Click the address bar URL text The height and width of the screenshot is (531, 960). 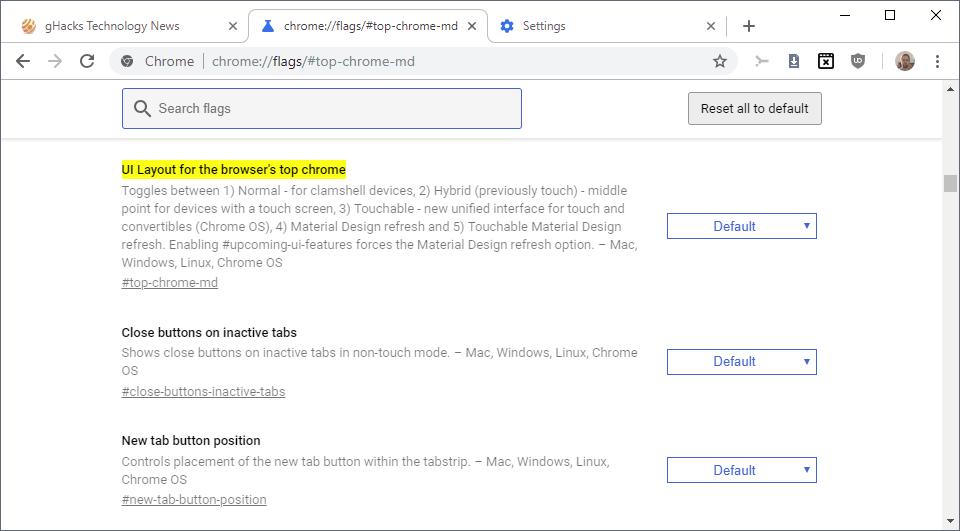[313, 61]
